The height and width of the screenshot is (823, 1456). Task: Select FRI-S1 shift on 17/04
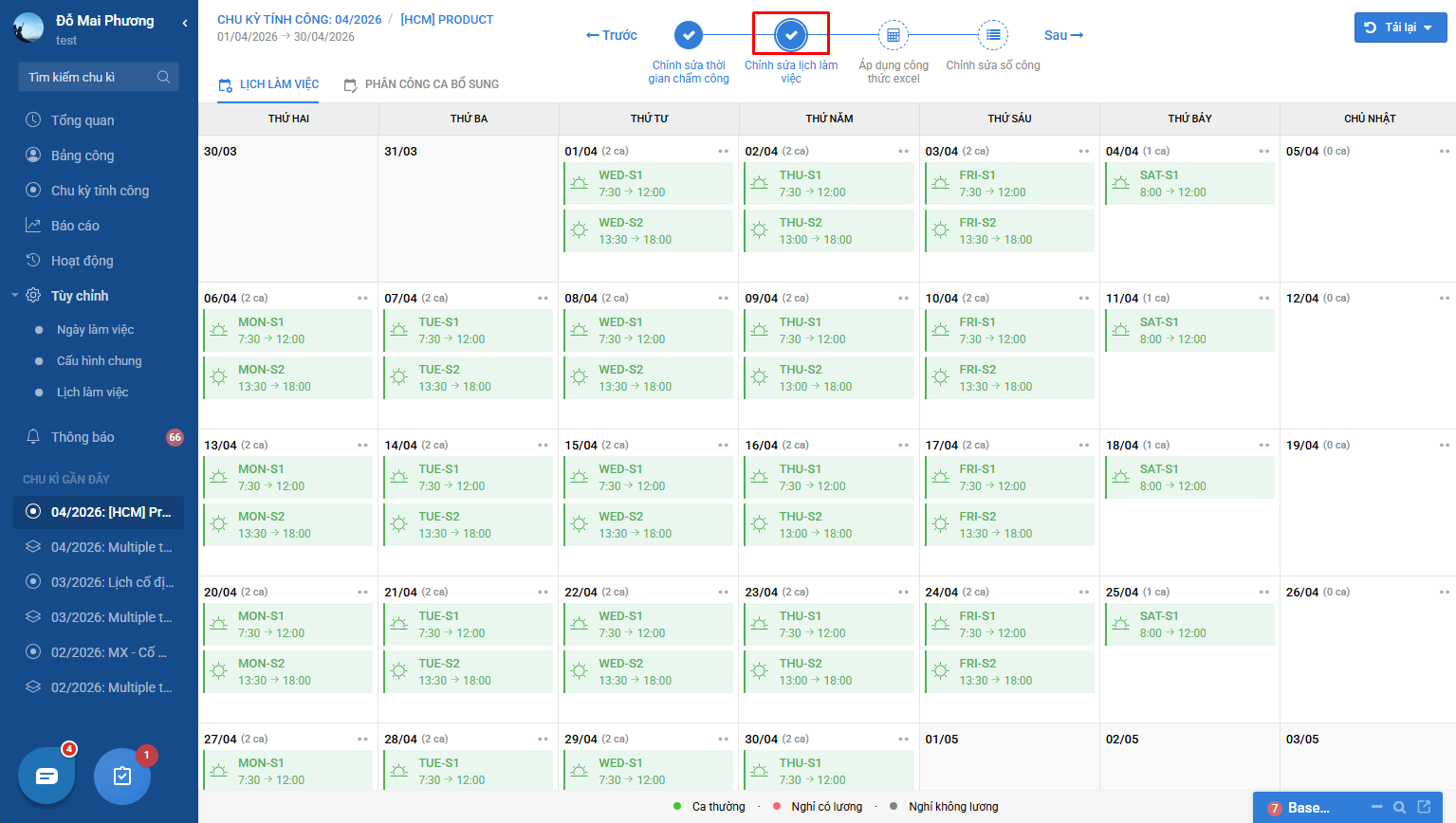tap(1009, 477)
